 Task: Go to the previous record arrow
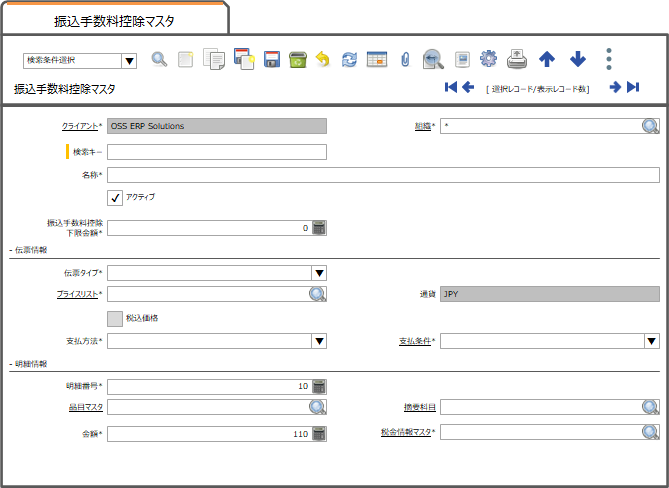tap(468, 87)
